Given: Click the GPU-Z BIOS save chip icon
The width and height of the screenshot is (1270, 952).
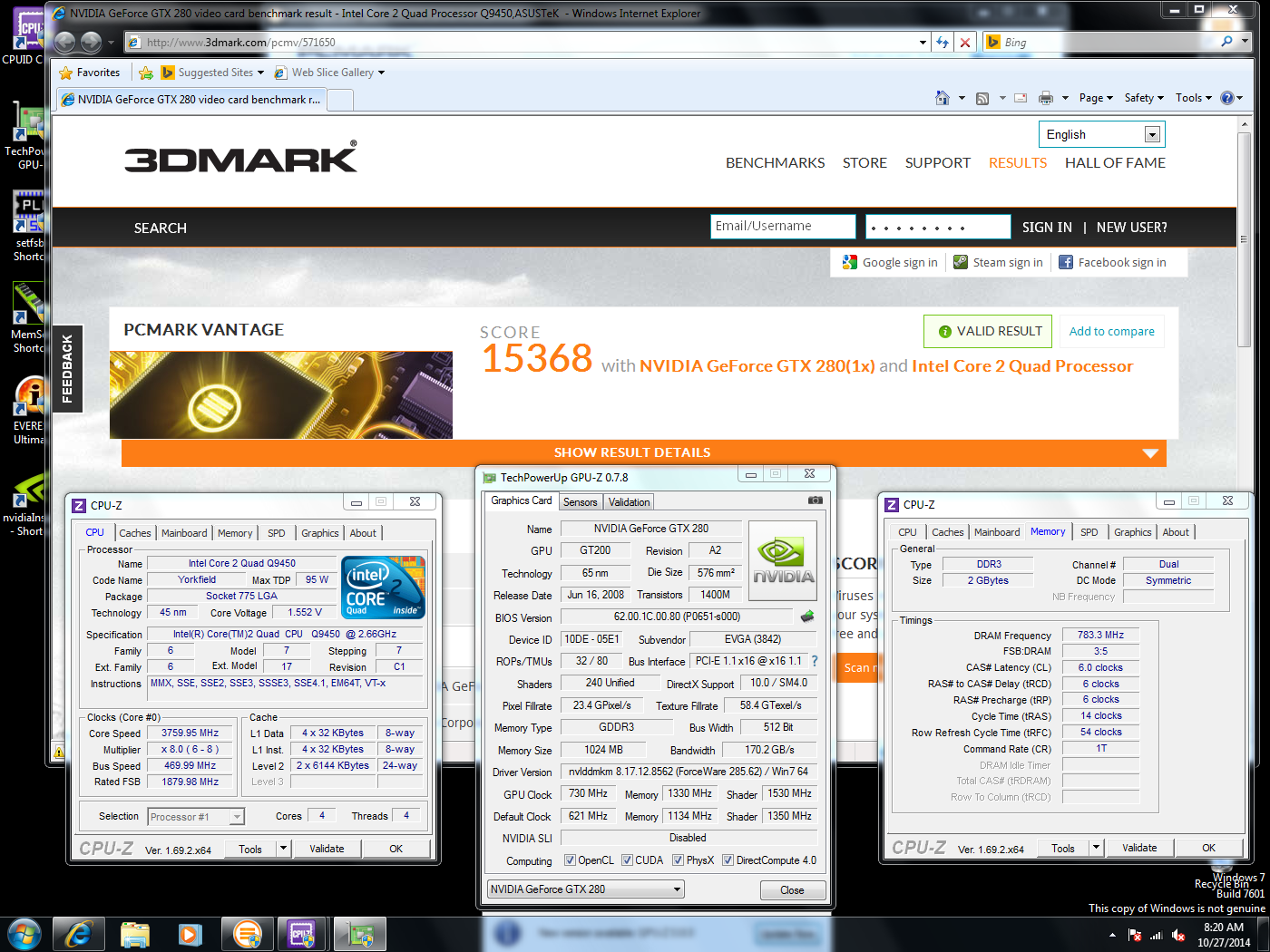Looking at the screenshot, I should coord(807,617).
